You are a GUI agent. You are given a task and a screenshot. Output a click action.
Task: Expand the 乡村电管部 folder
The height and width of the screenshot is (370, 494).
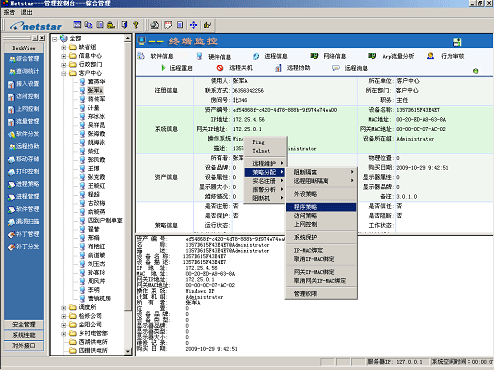tap(63, 334)
